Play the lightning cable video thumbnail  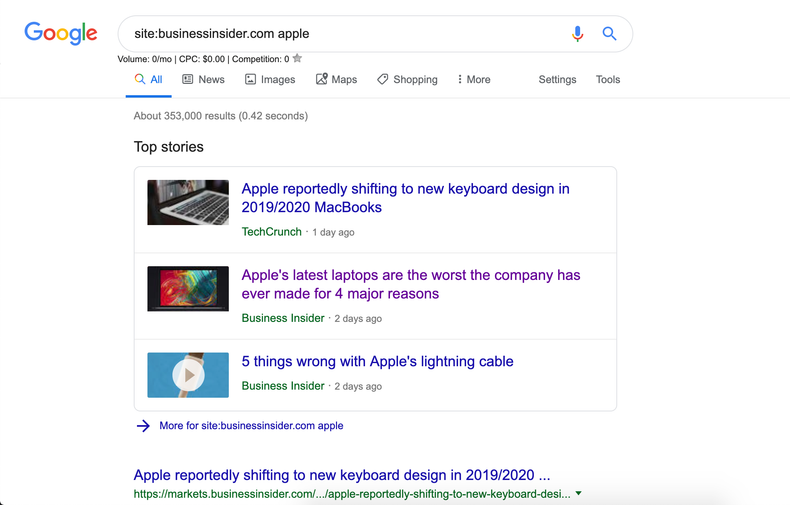188,375
